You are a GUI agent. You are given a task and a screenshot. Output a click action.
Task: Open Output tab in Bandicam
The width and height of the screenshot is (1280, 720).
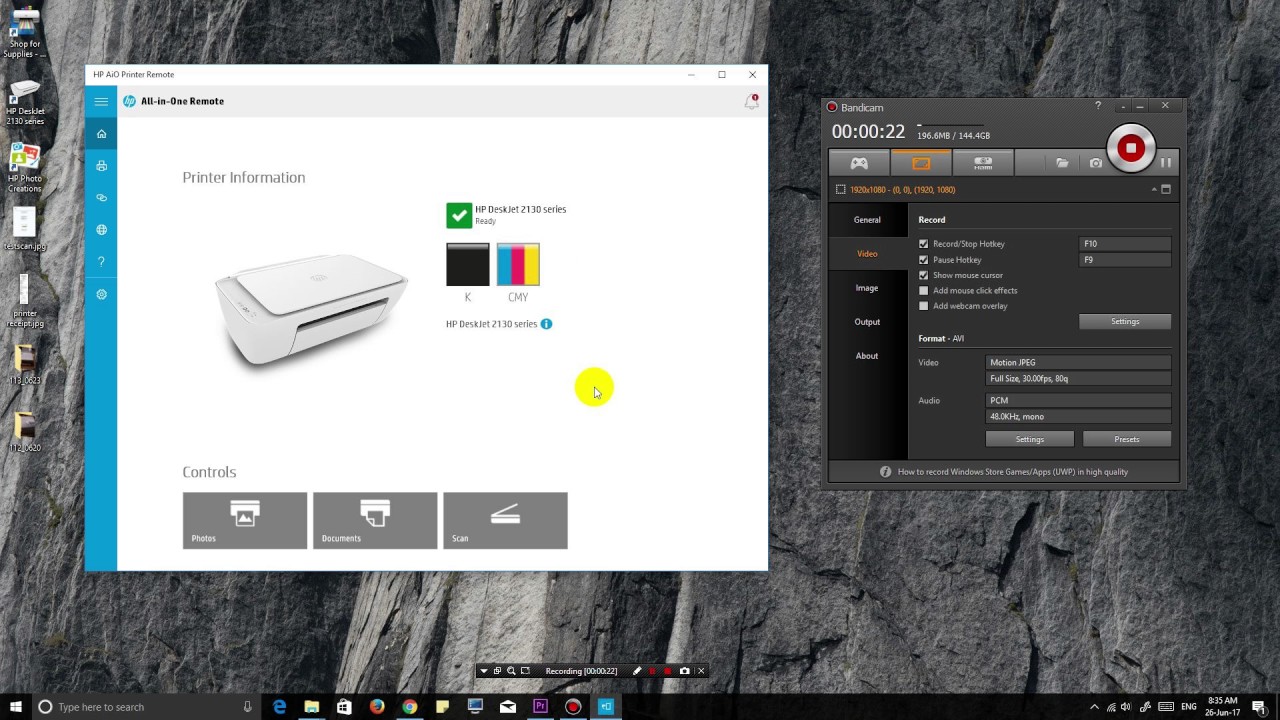point(867,322)
